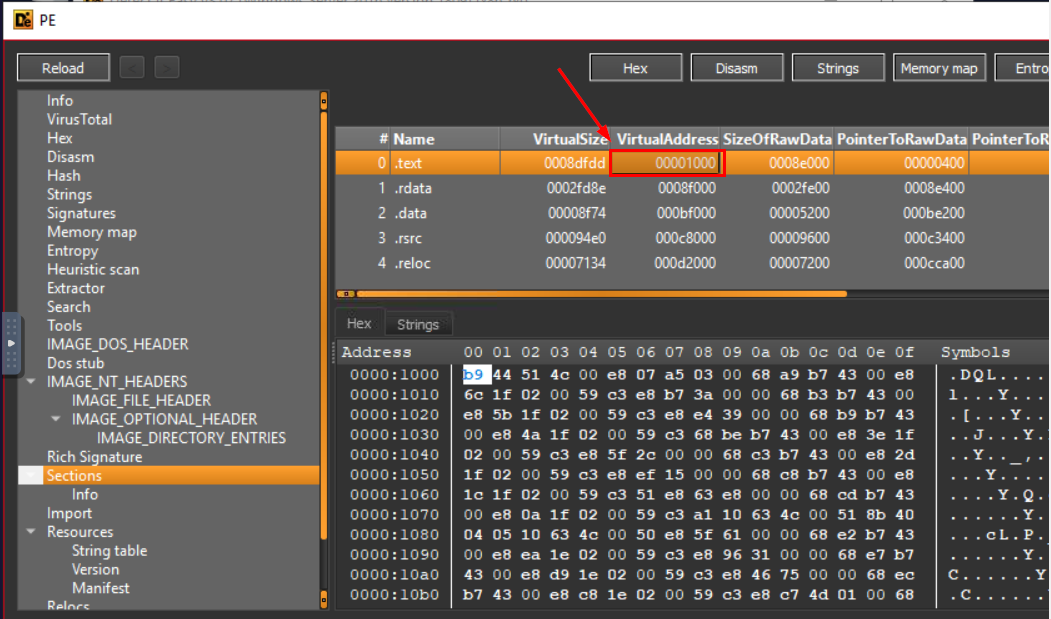This screenshot has height=619, width=1051.
Task: Click the forward navigation arrow button
Action: point(167,68)
